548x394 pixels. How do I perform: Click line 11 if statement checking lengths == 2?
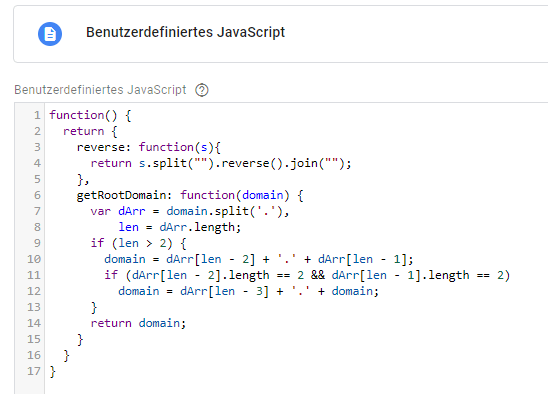[x=307, y=275]
